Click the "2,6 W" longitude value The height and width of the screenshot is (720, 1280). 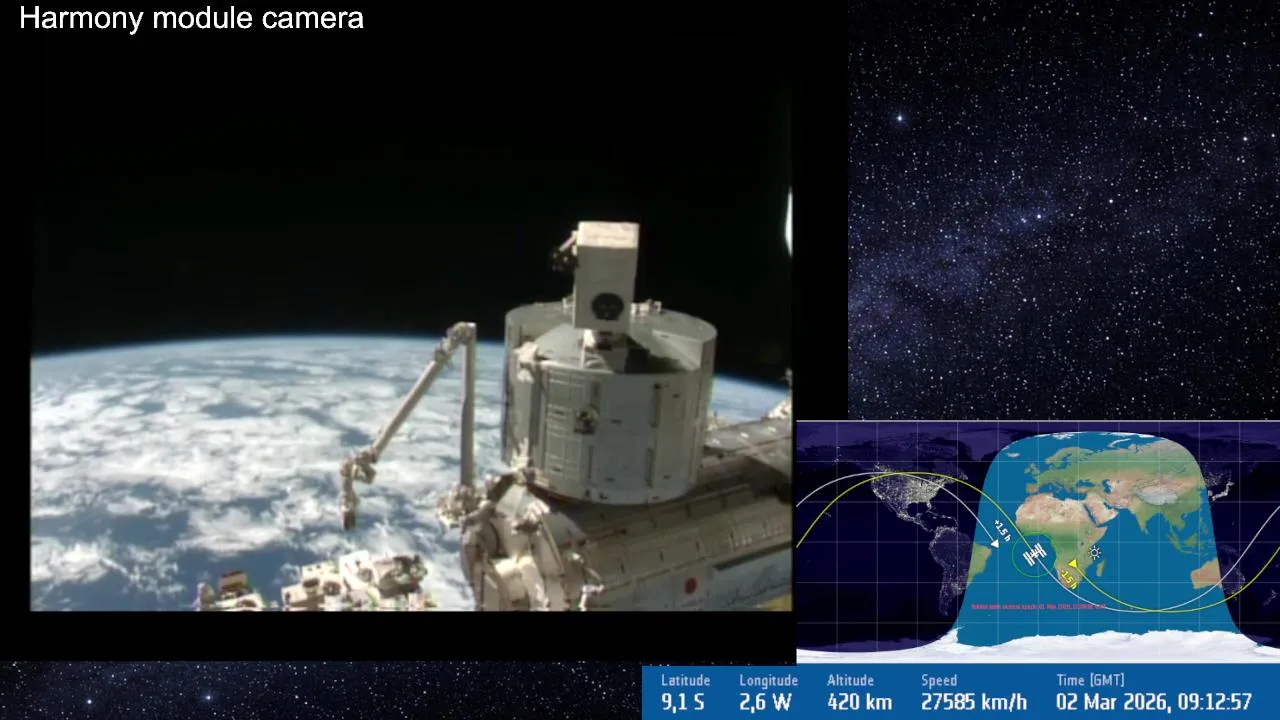click(x=765, y=702)
